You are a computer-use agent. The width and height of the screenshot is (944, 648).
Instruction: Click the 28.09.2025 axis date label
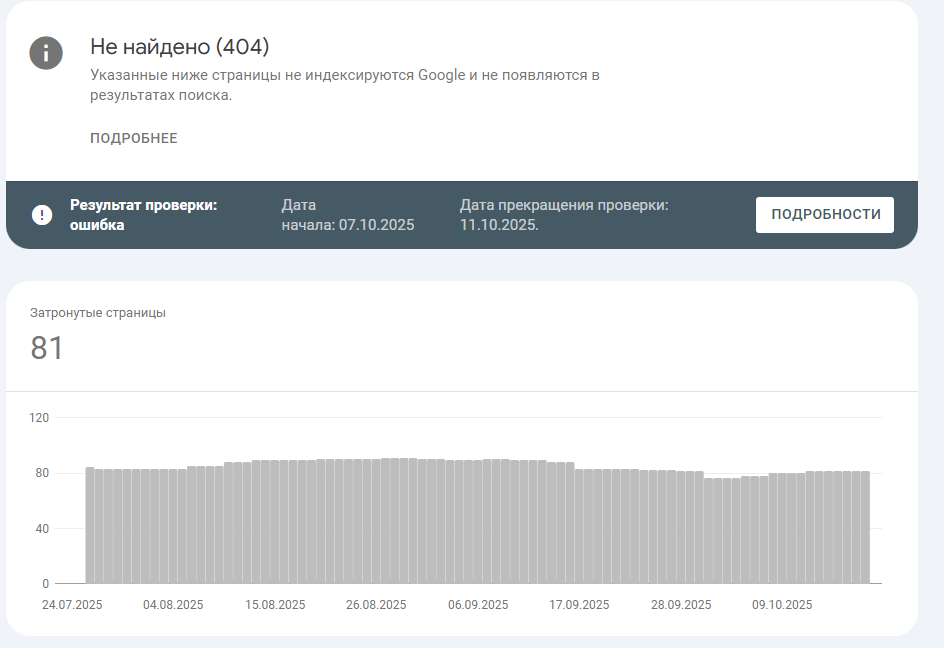[x=681, y=605]
